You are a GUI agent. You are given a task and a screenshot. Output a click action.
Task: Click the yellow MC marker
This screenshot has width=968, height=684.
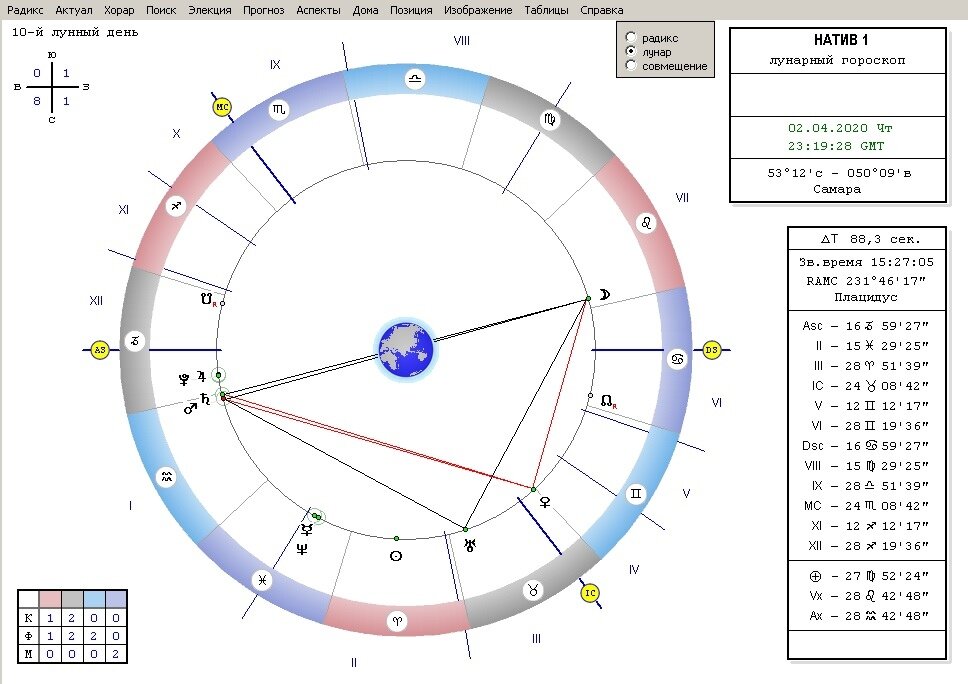coord(222,107)
